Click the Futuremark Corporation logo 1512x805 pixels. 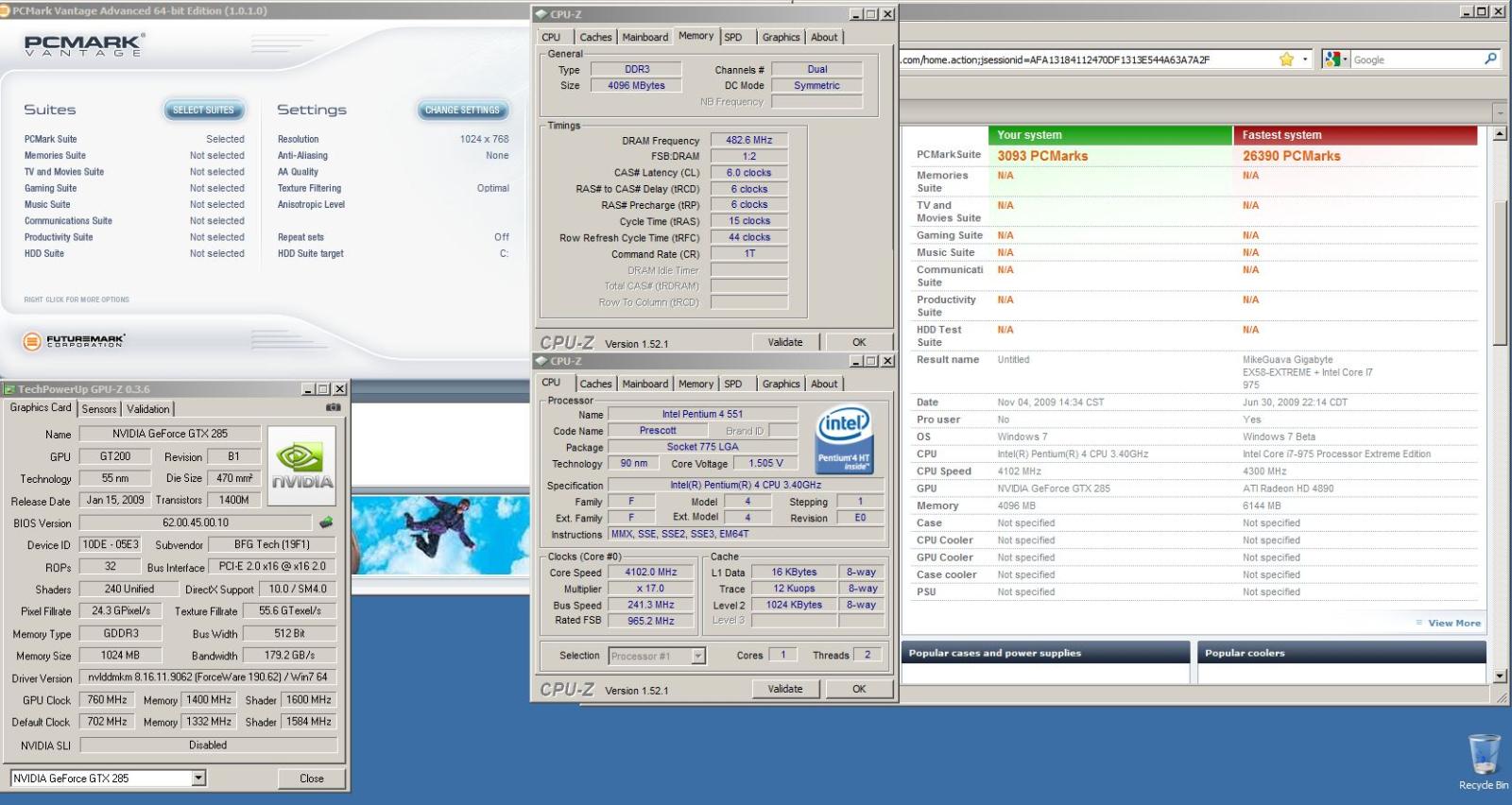74,341
